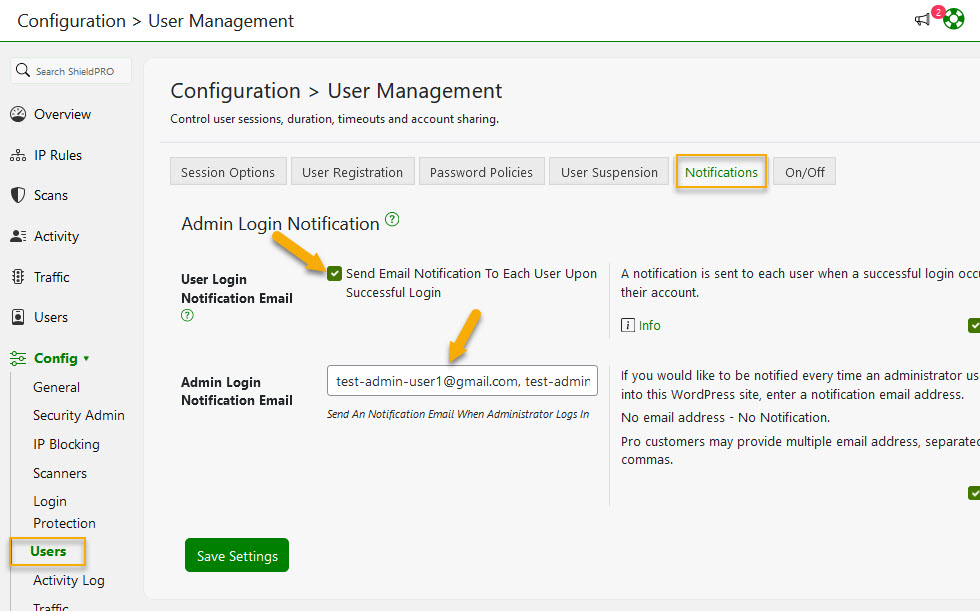Open the ShieldPRO search box
The height and width of the screenshot is (611, 980).
point(70,70)
